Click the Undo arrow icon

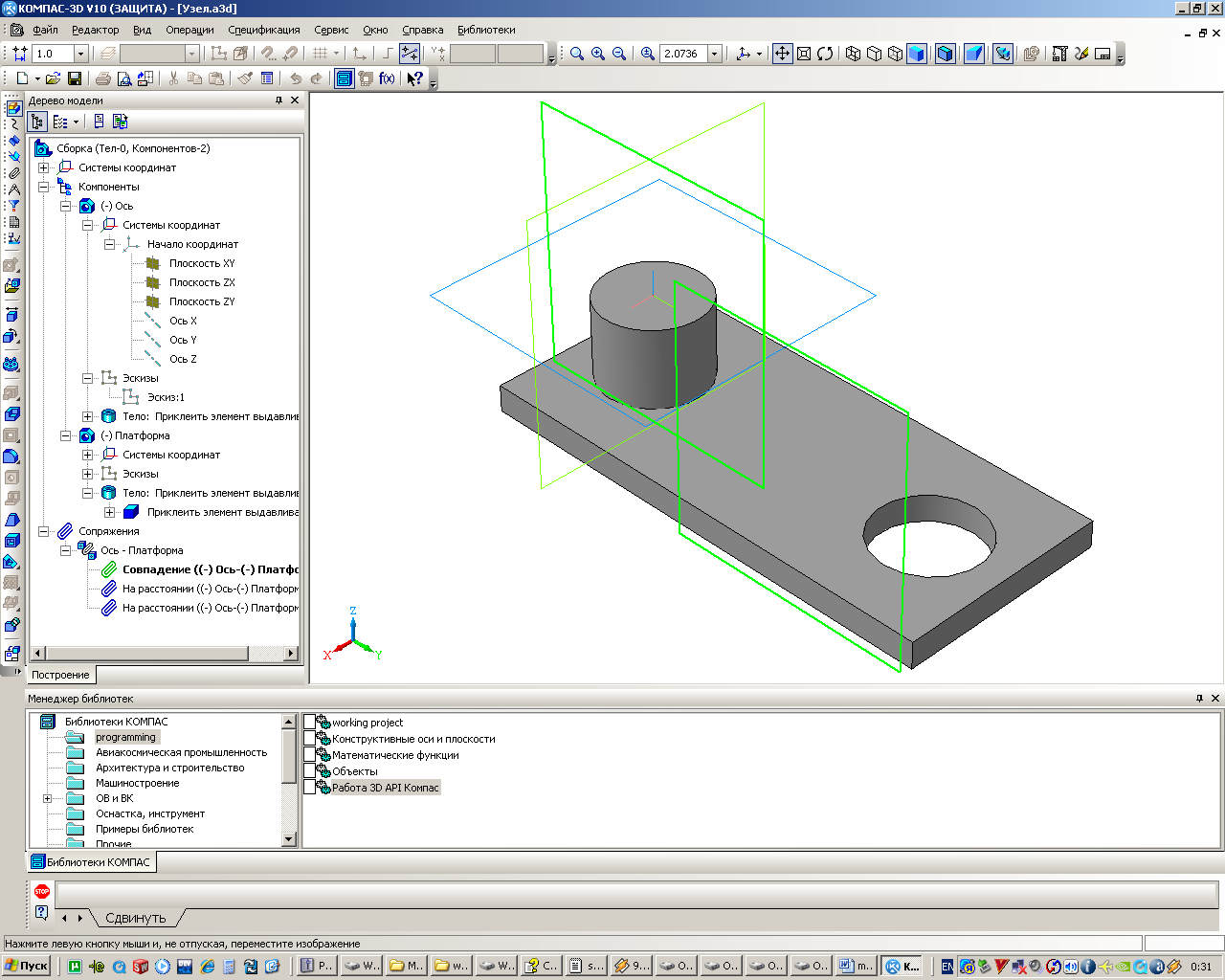click(x=296, y=78)
